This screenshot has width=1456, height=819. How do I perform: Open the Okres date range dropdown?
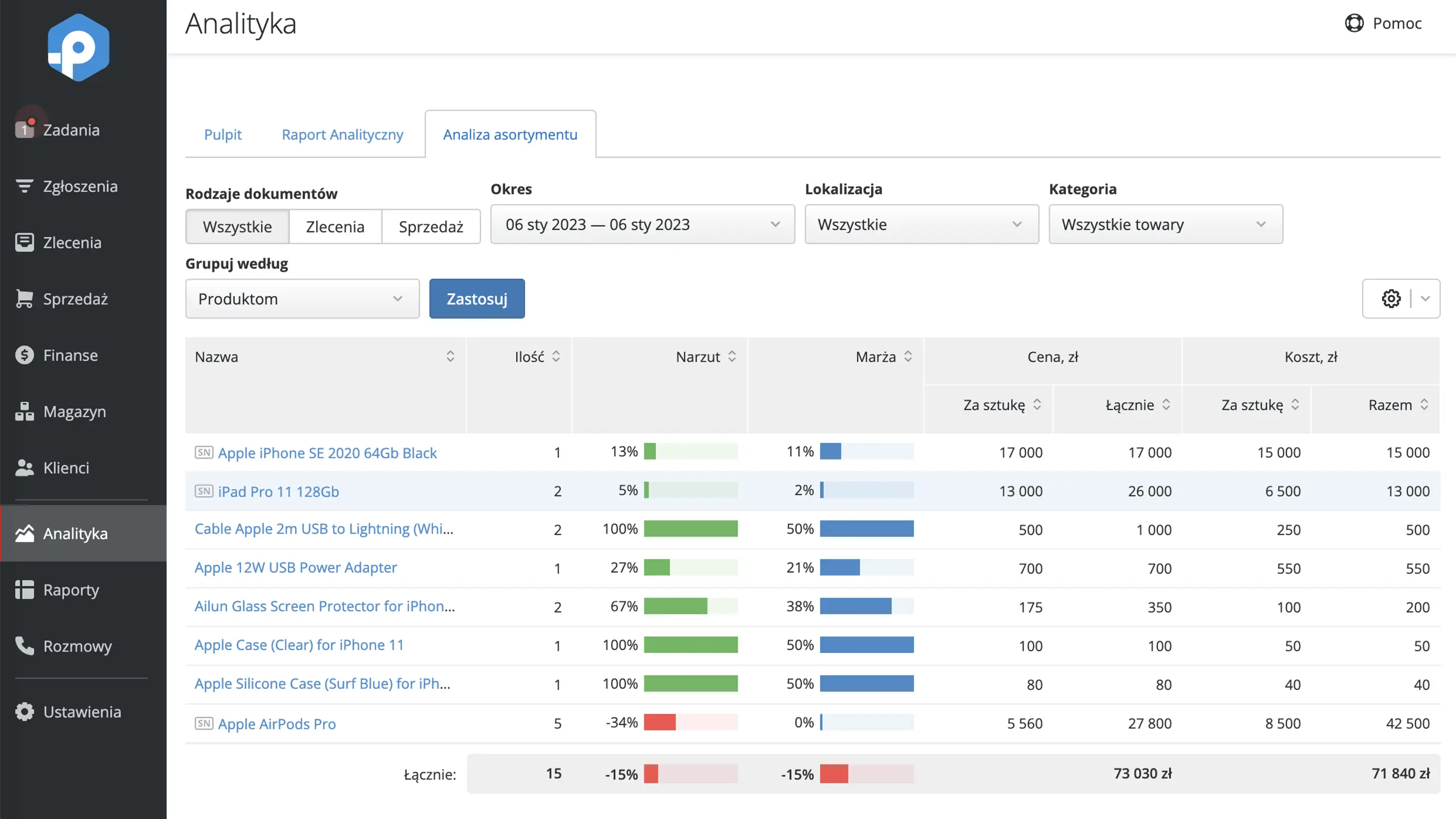[643, 224]
